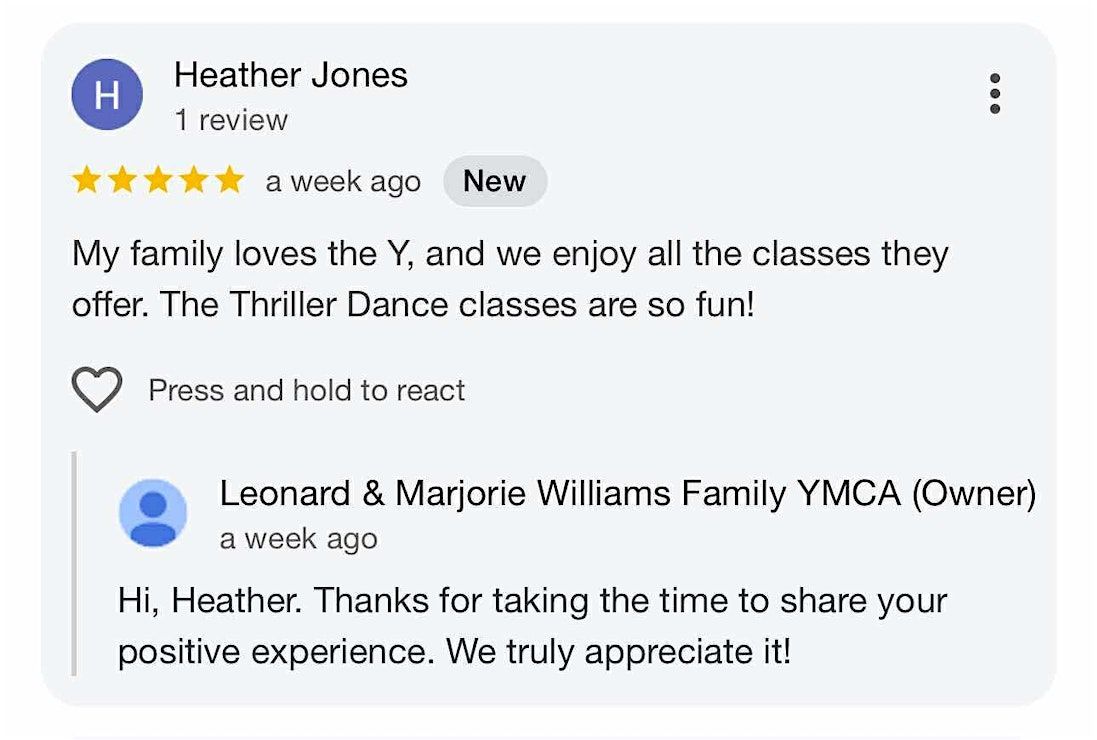
Task: Click Heather Jones' purple "H" avatar
Action: (107, 95)
